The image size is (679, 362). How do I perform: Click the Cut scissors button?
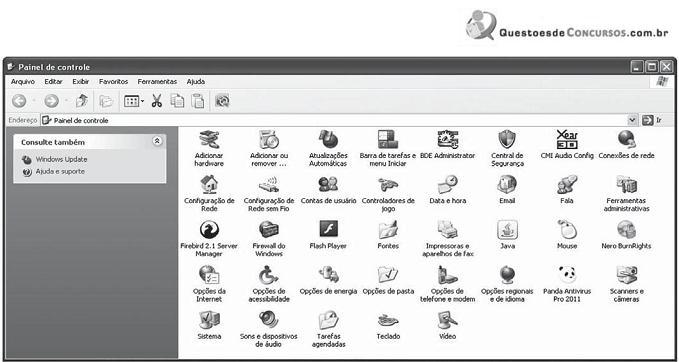(x=156, y=101)
